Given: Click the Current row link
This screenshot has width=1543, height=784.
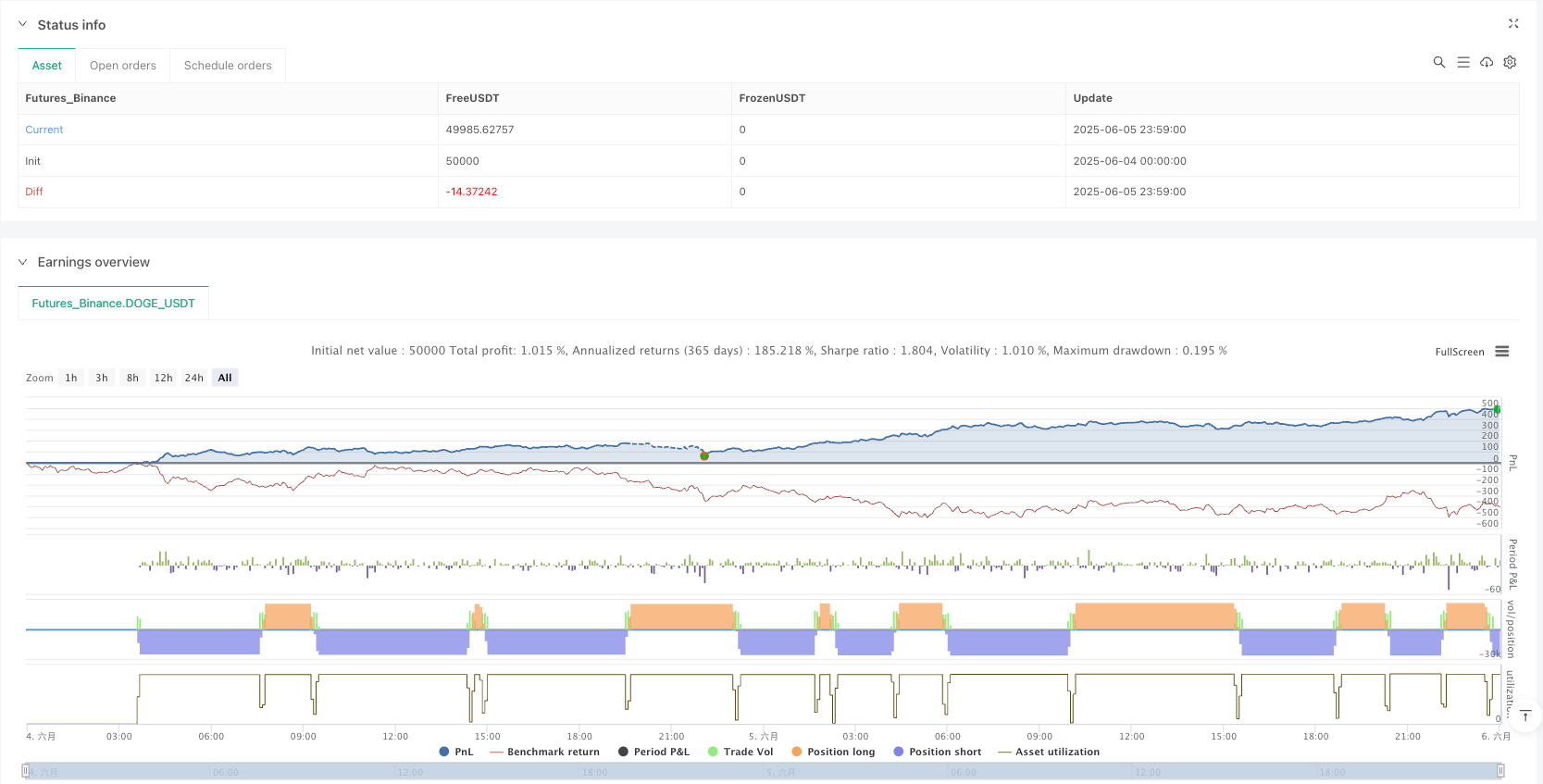Looking at the screenshot, I should [x=44, y=130].
